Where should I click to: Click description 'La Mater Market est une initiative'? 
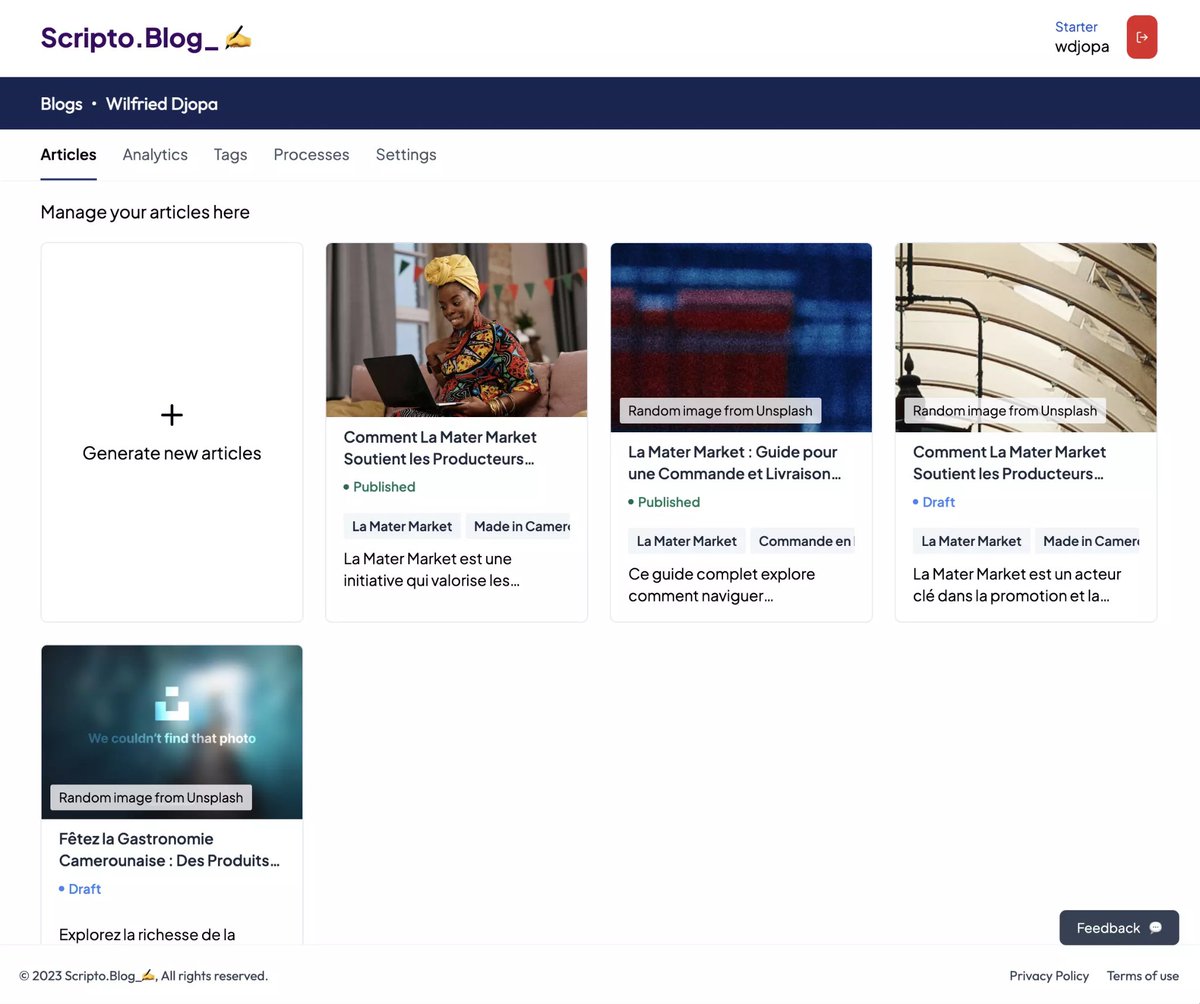pos(431,570)
